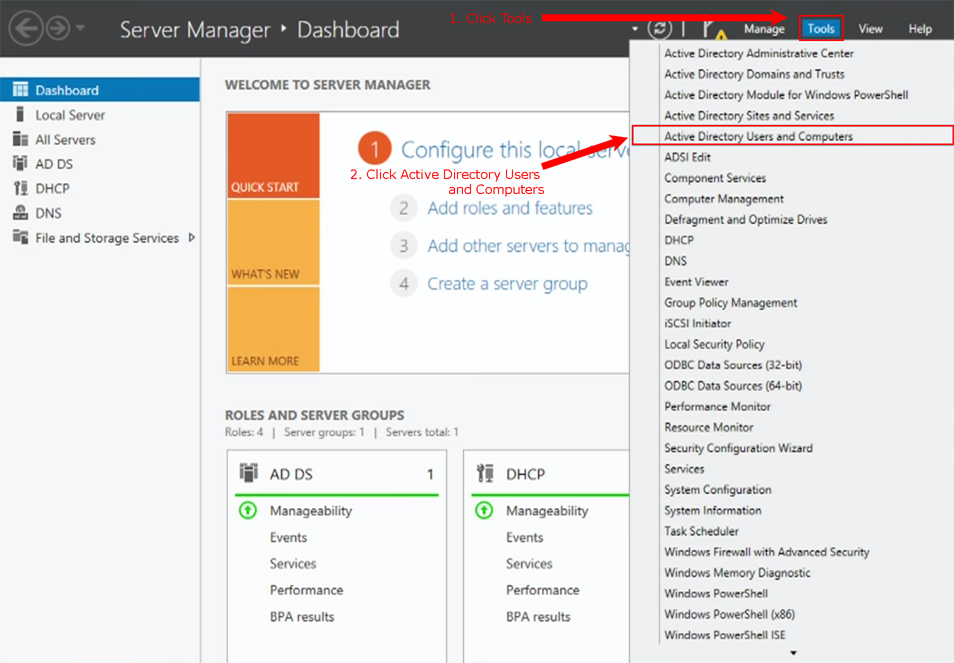Click the refresh dashboard icon

[x=660, y=28]
